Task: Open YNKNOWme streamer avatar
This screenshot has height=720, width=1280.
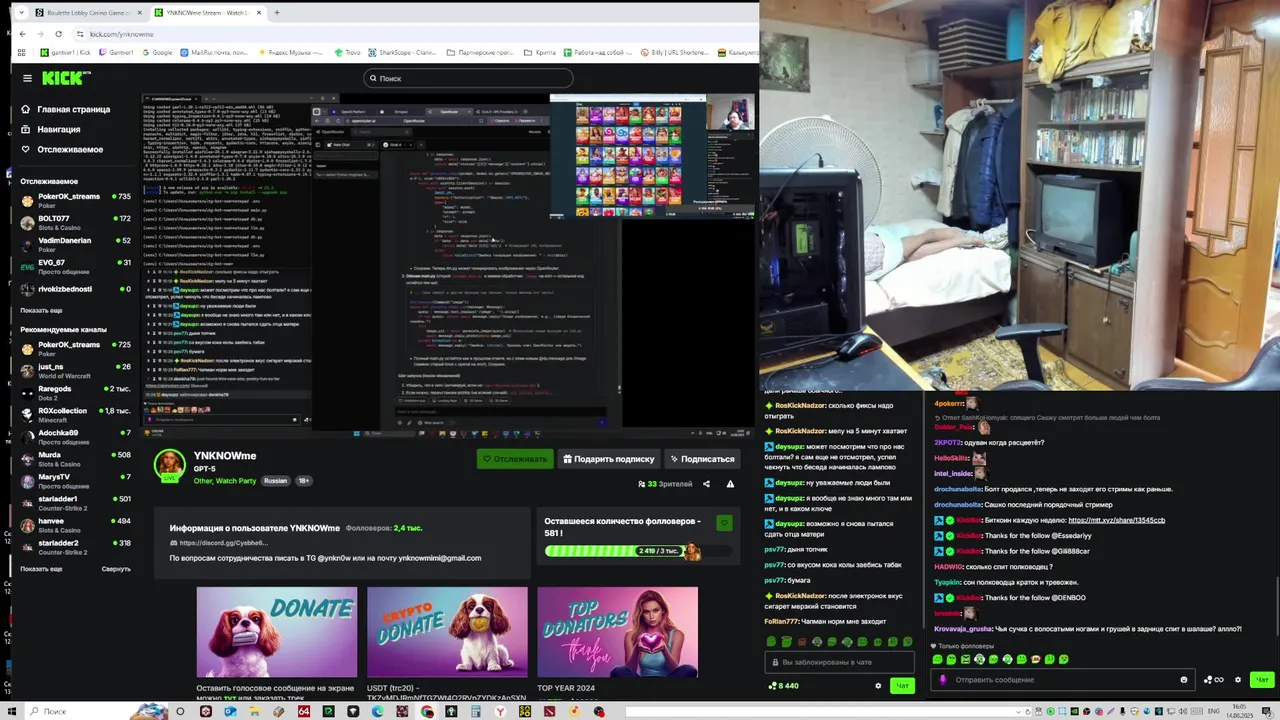Action: pos(169,464)
